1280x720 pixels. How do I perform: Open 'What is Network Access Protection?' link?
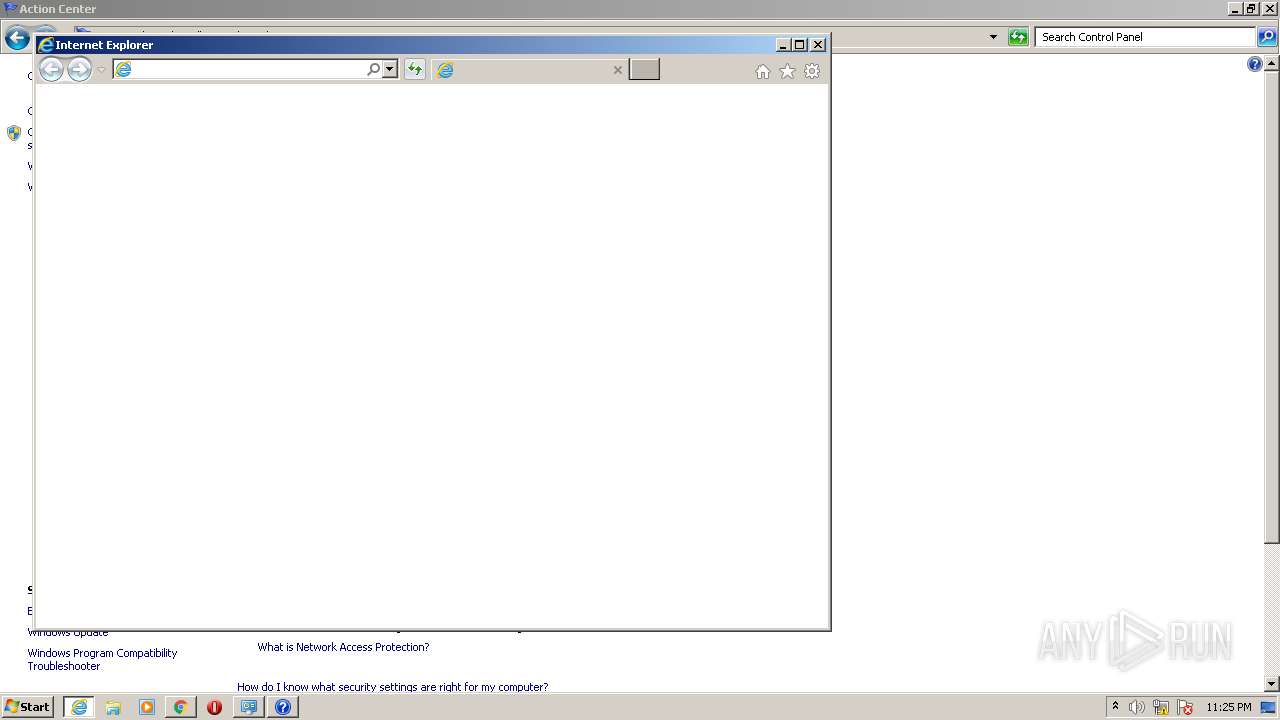tap(343, 647)
